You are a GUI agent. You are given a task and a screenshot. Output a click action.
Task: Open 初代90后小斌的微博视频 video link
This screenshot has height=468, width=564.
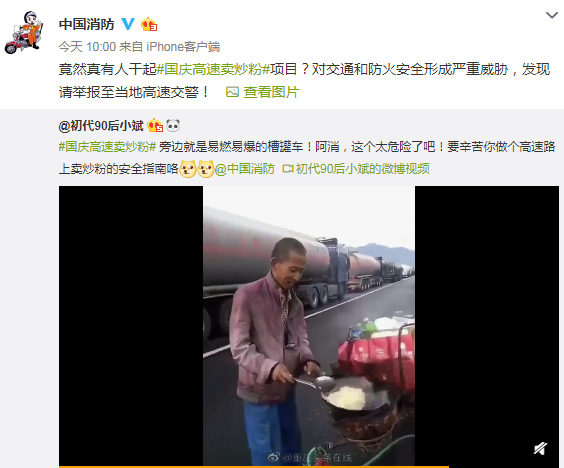click(363, 169)
